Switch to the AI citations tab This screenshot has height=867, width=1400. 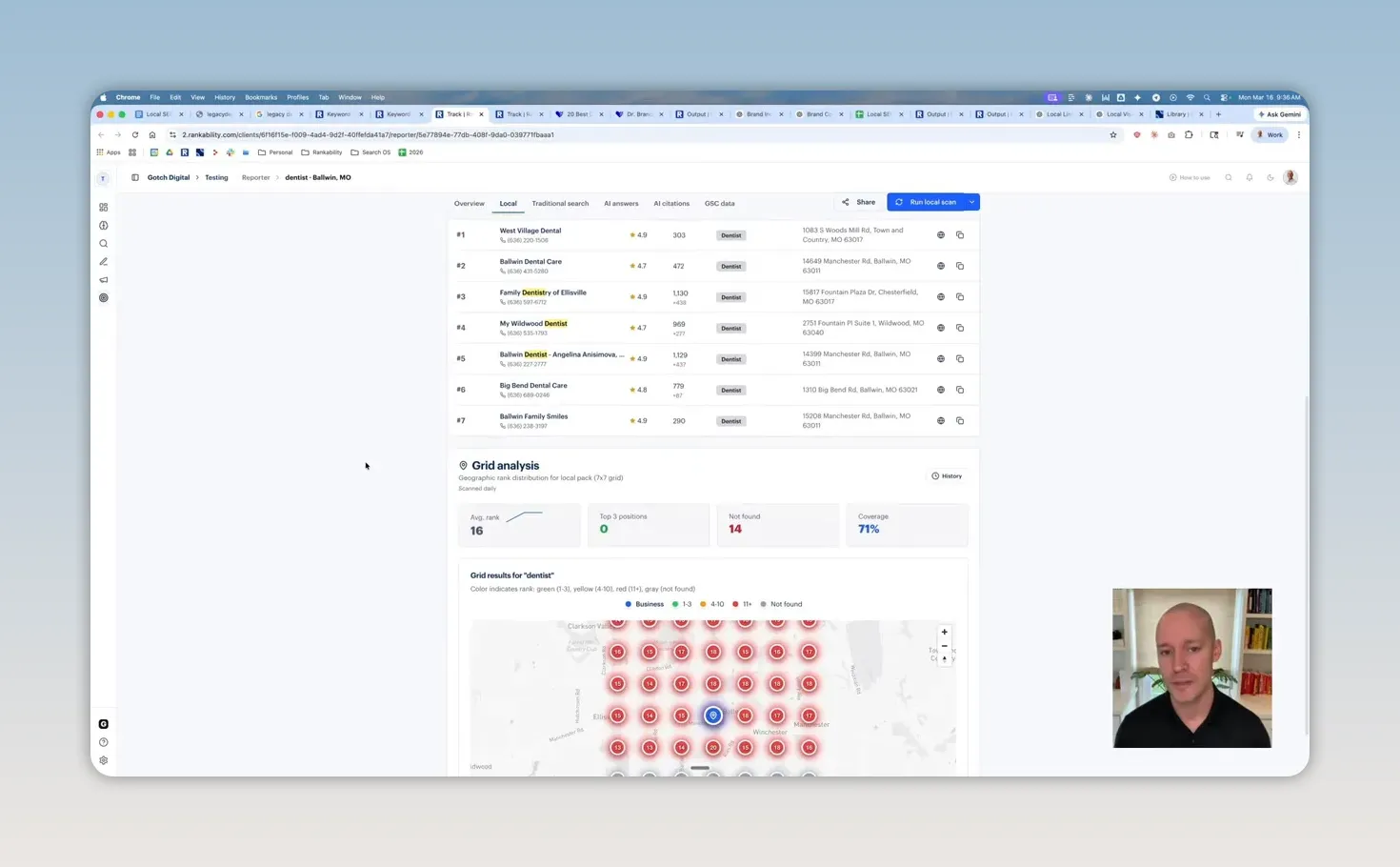pyautogui.click(x=671, y=204)
